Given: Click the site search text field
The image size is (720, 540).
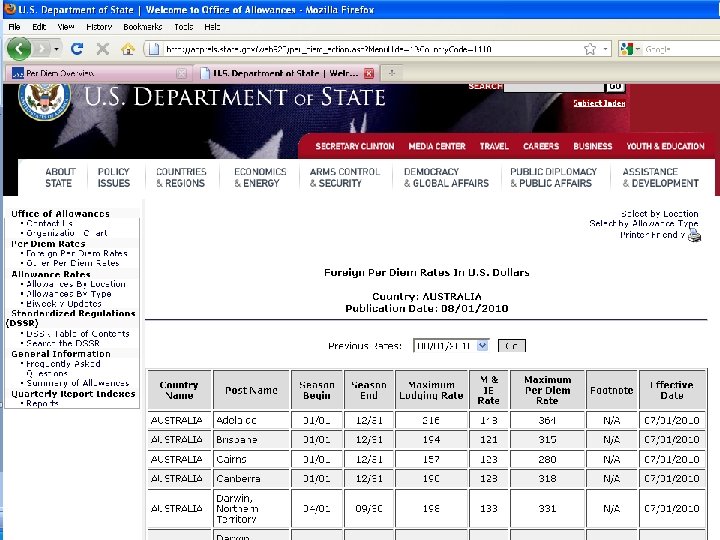Looking at the screenshot, I should (553, 87).
